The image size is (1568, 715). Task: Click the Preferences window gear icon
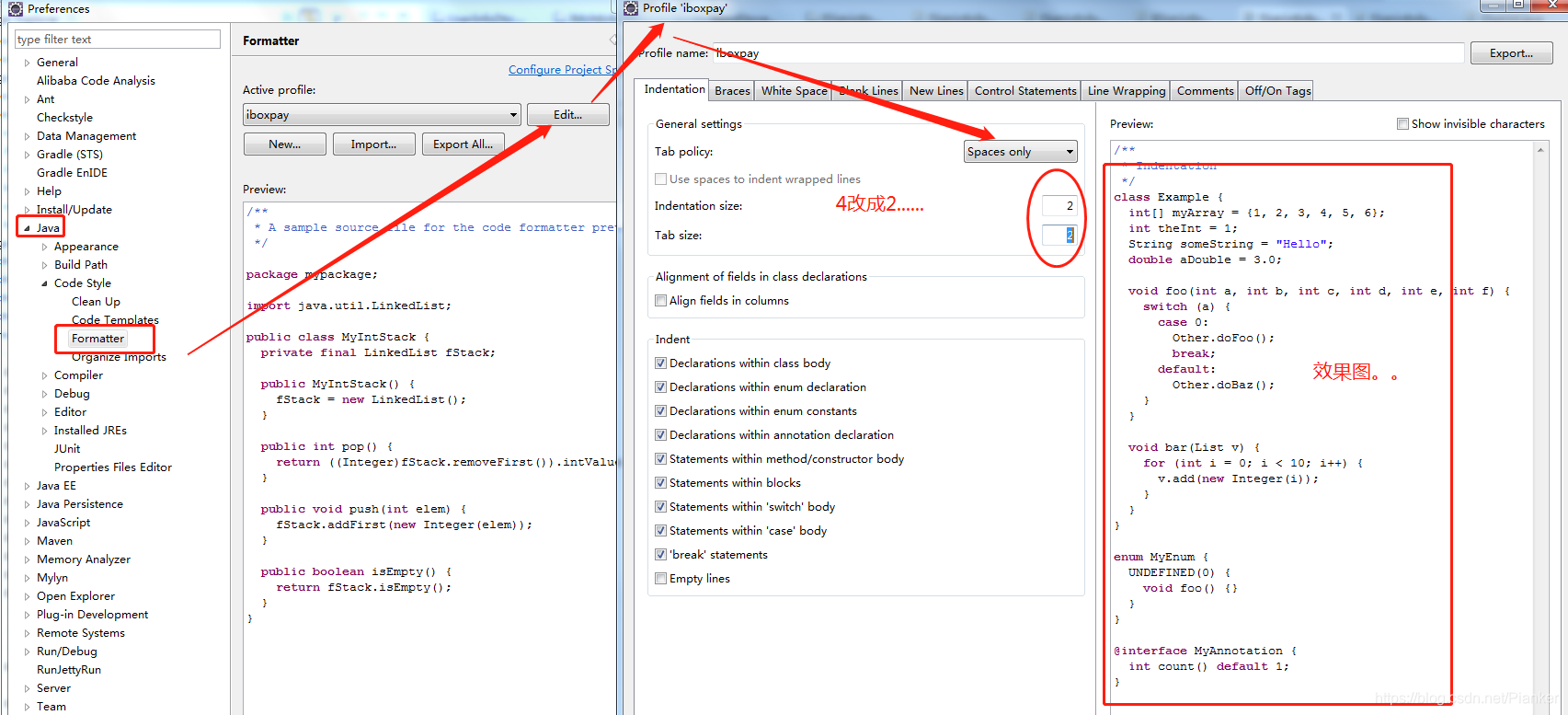[x=15, y=9]
